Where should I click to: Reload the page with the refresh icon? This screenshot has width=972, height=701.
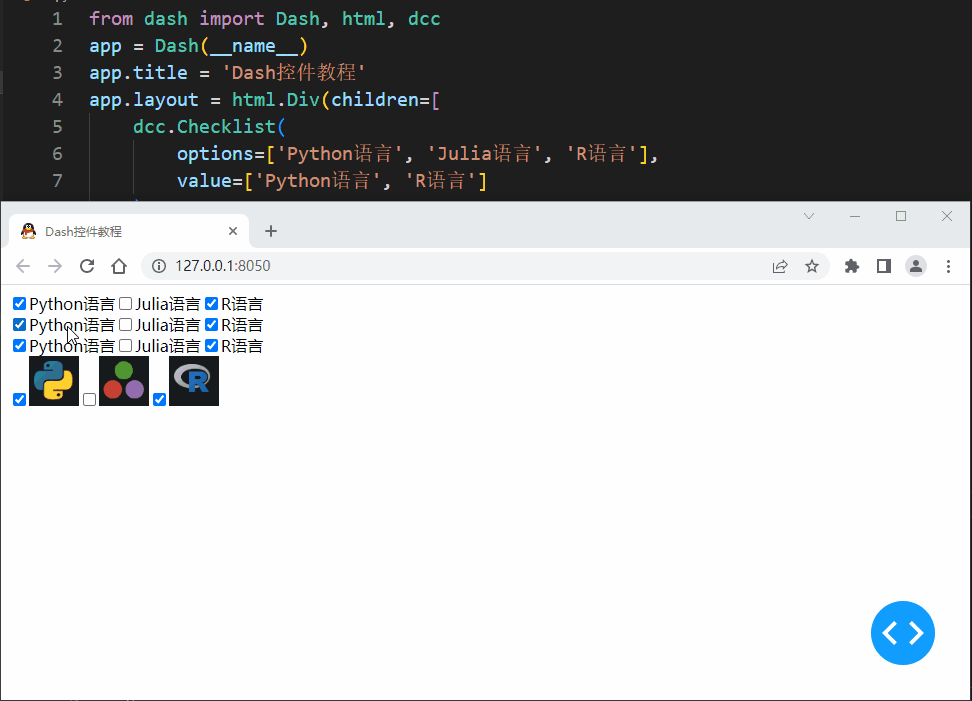pyautogui.click(x=87, y=266)
